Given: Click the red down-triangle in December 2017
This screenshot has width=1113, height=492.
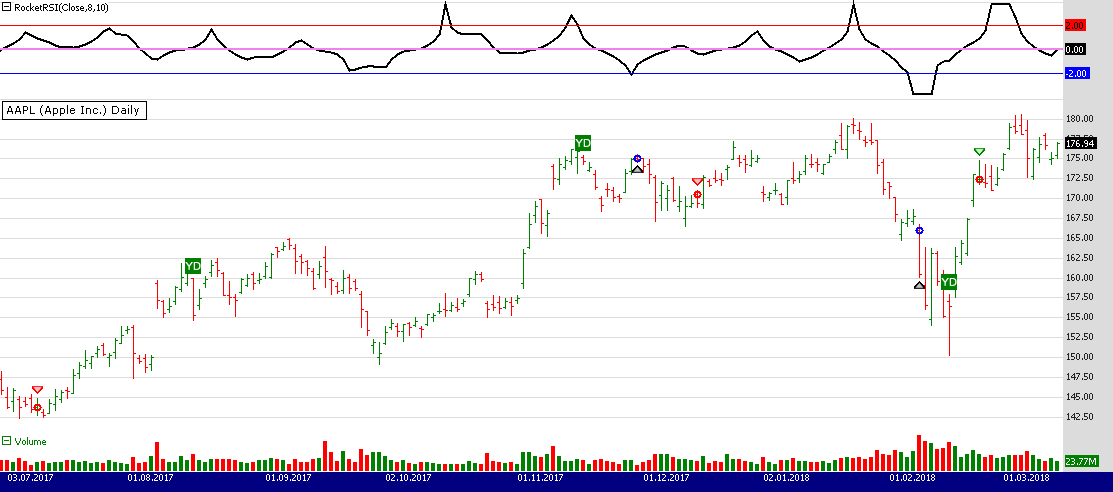Looking at the screenshot, I should (697, 181).
